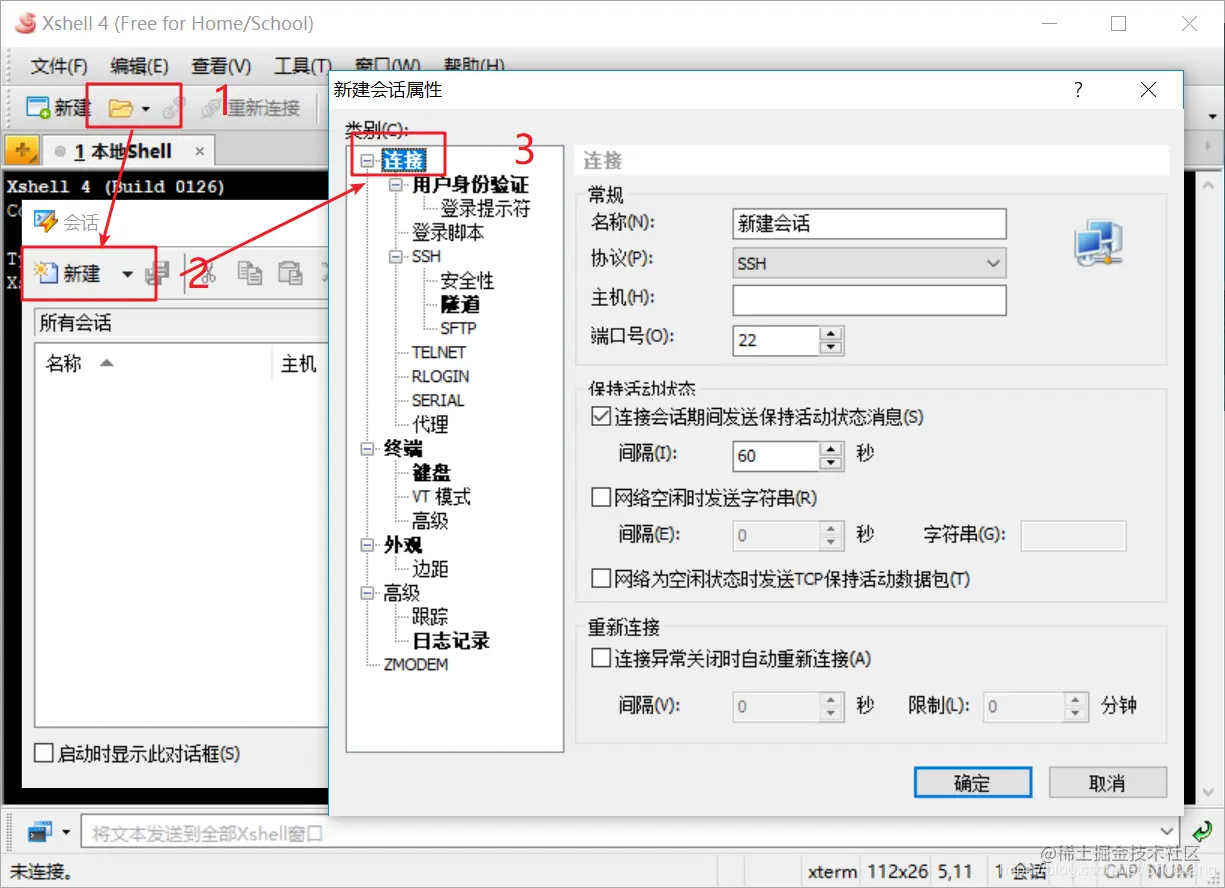Decrease the 端口号 port number with down arrow

coord(831,347)
